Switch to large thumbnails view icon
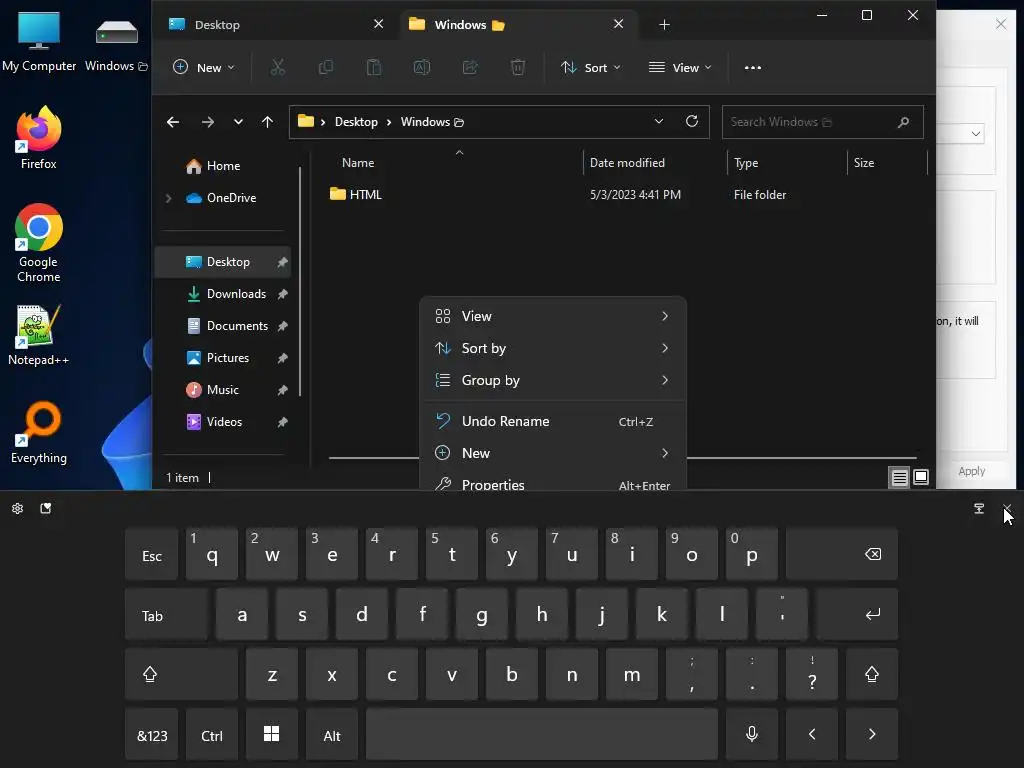Image resolution: width=1024 pixels, height=768 pixels. (921, 477)
